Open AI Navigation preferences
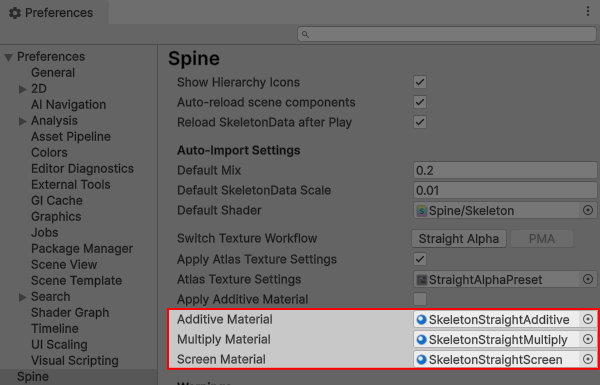The height and width of the screenshot is (385, 600). coord(68,104)
